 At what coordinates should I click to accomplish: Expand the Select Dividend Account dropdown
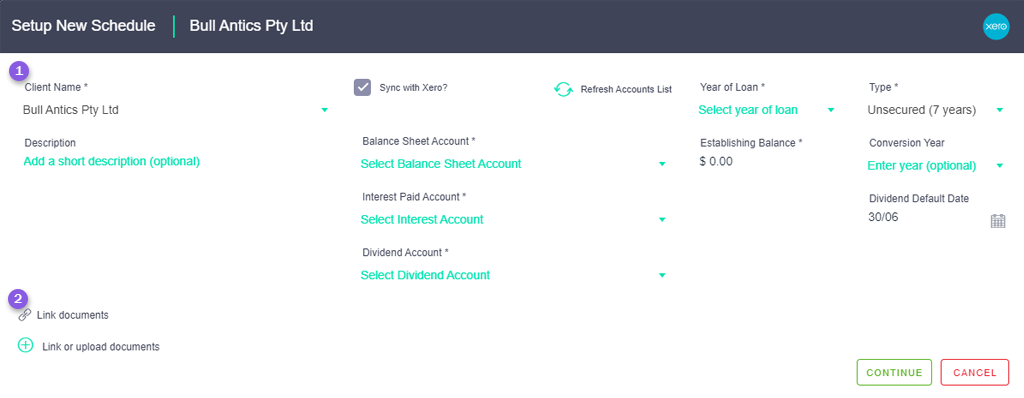[x=513, y=275]
